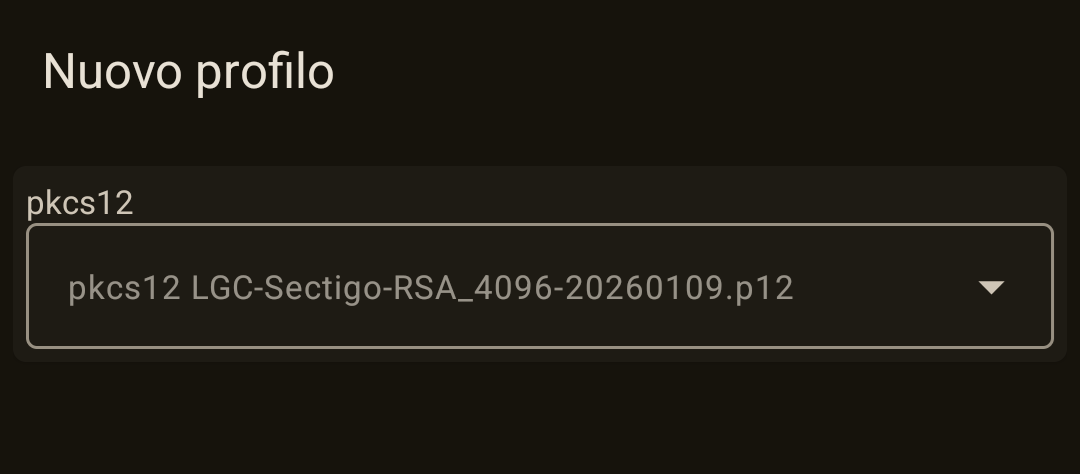Click the LGC prefix in selected value

222,288
